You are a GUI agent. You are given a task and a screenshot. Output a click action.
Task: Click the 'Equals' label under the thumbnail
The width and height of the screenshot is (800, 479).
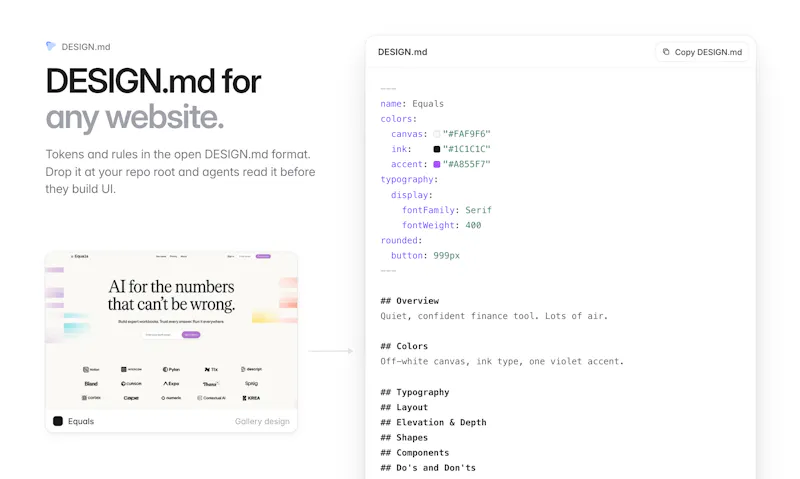[x=81, y=421]
